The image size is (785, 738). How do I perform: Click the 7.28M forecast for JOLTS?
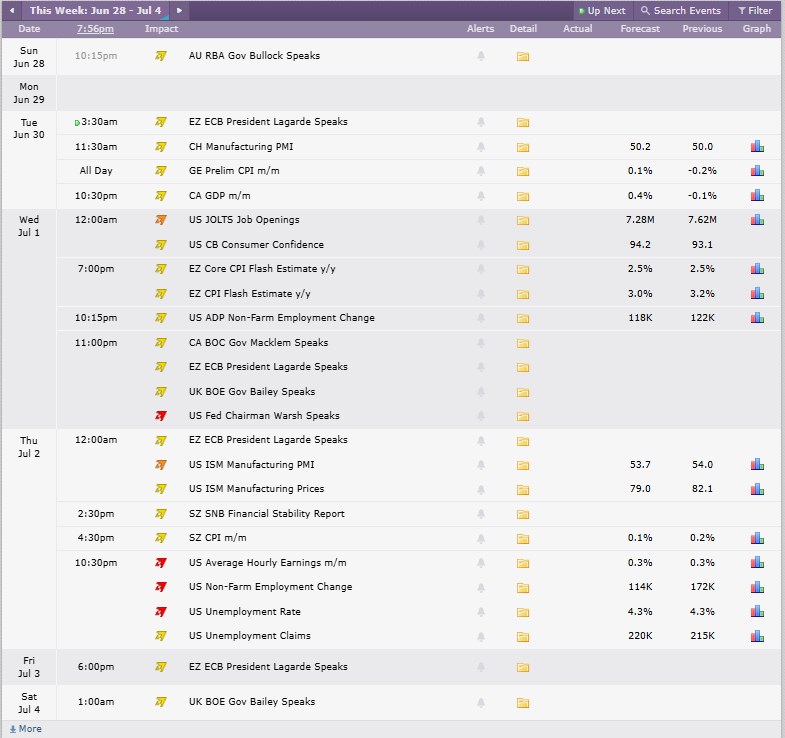(640, 220)
